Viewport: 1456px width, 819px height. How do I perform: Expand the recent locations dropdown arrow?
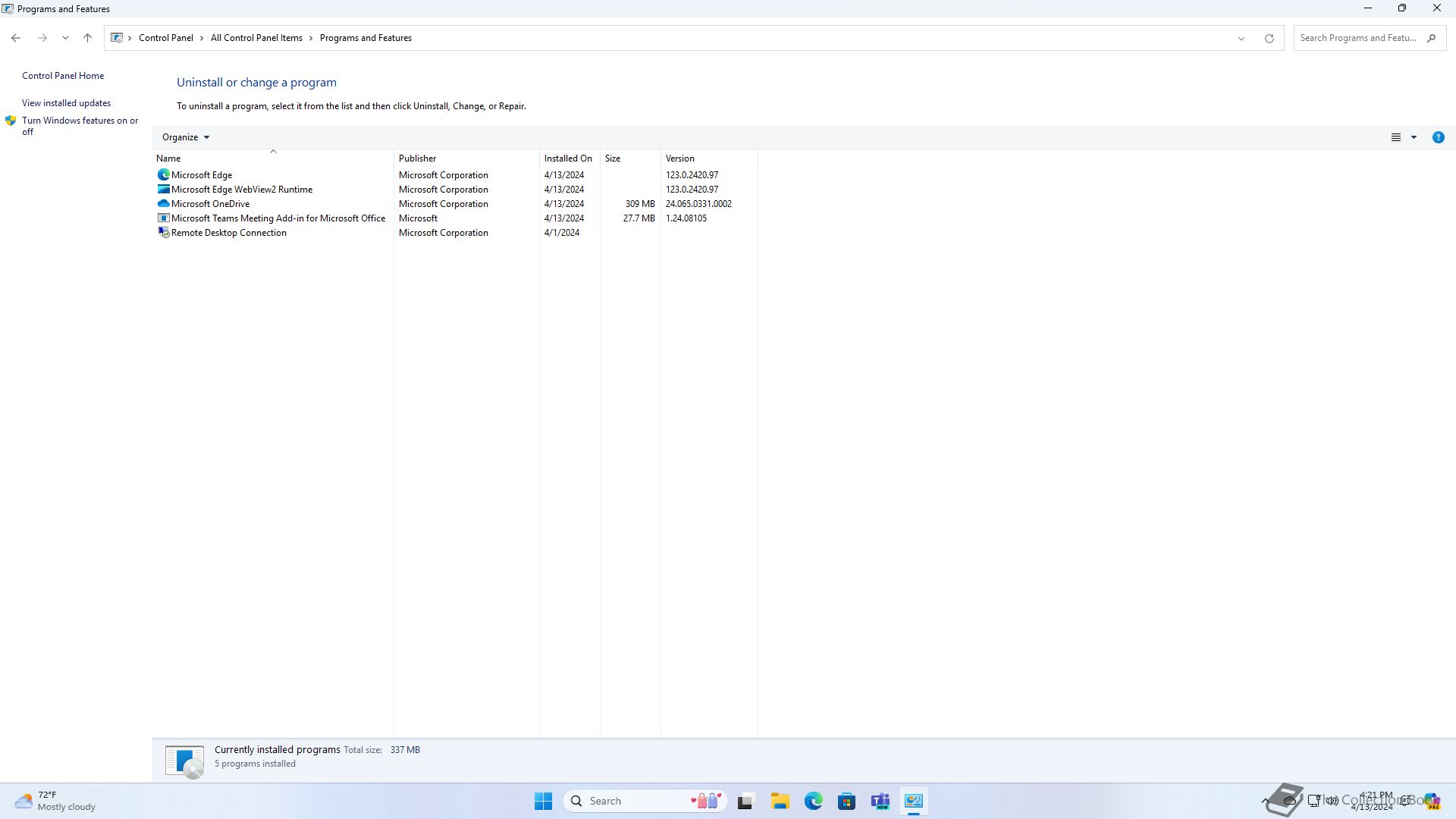[65, 38]
